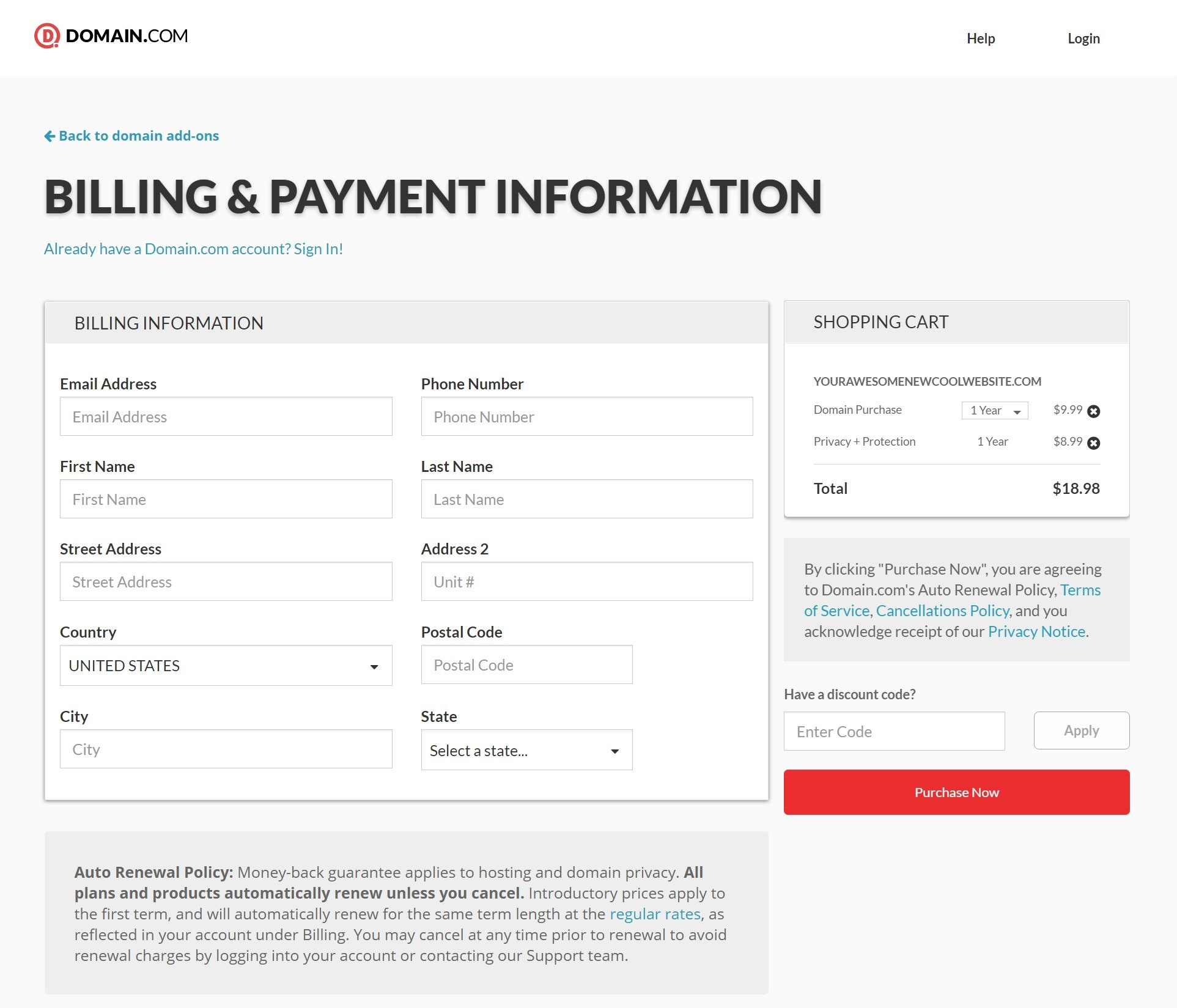Image resolution: width=1177 pixels, height=1008 pixels.
Task: Check the regular rates link
Action: tap(654, 914)
